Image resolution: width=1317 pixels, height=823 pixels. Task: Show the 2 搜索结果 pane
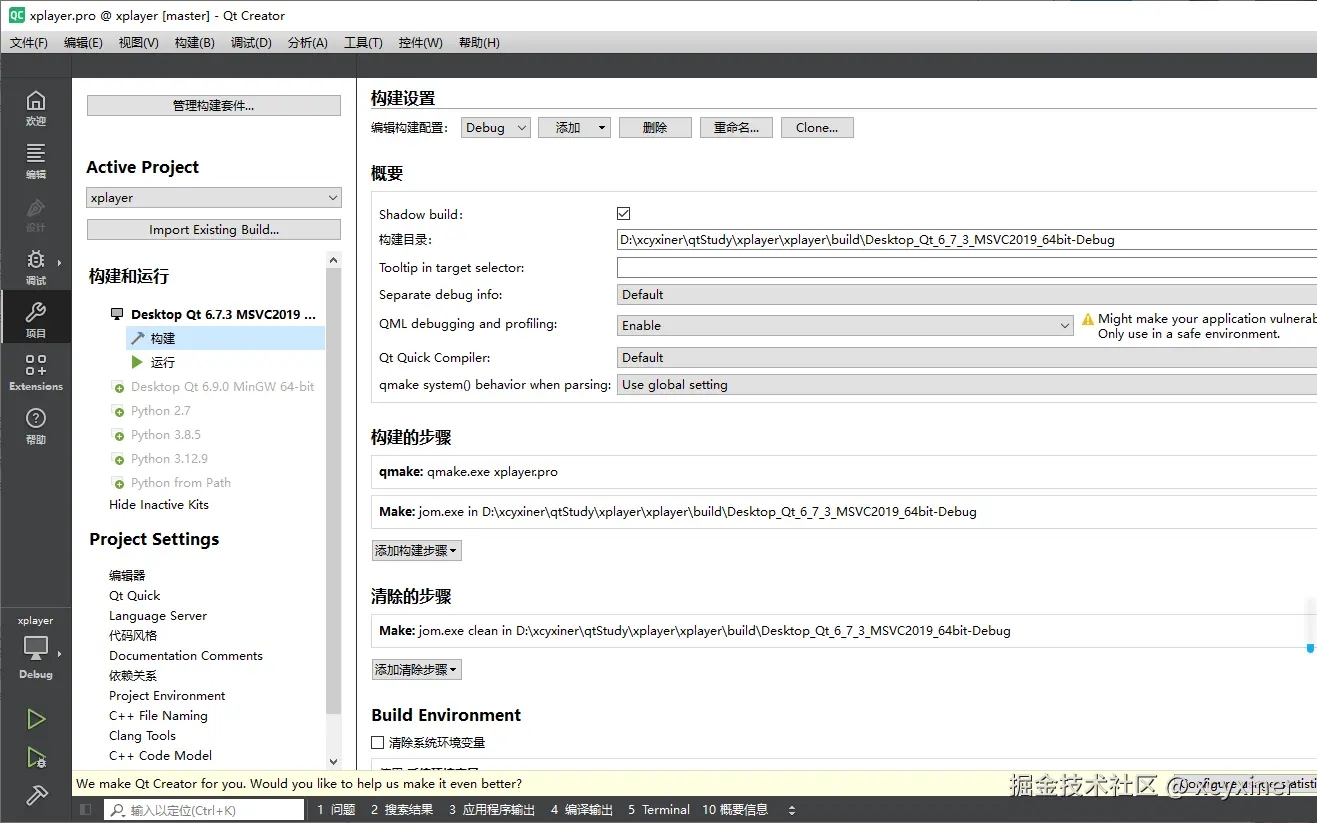tap(402, 810)
